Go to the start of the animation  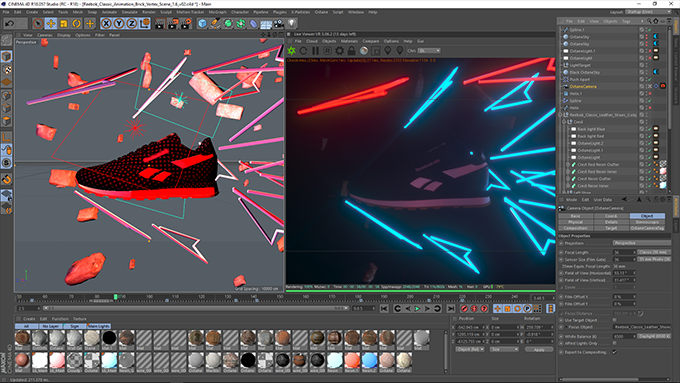[384, 308]
